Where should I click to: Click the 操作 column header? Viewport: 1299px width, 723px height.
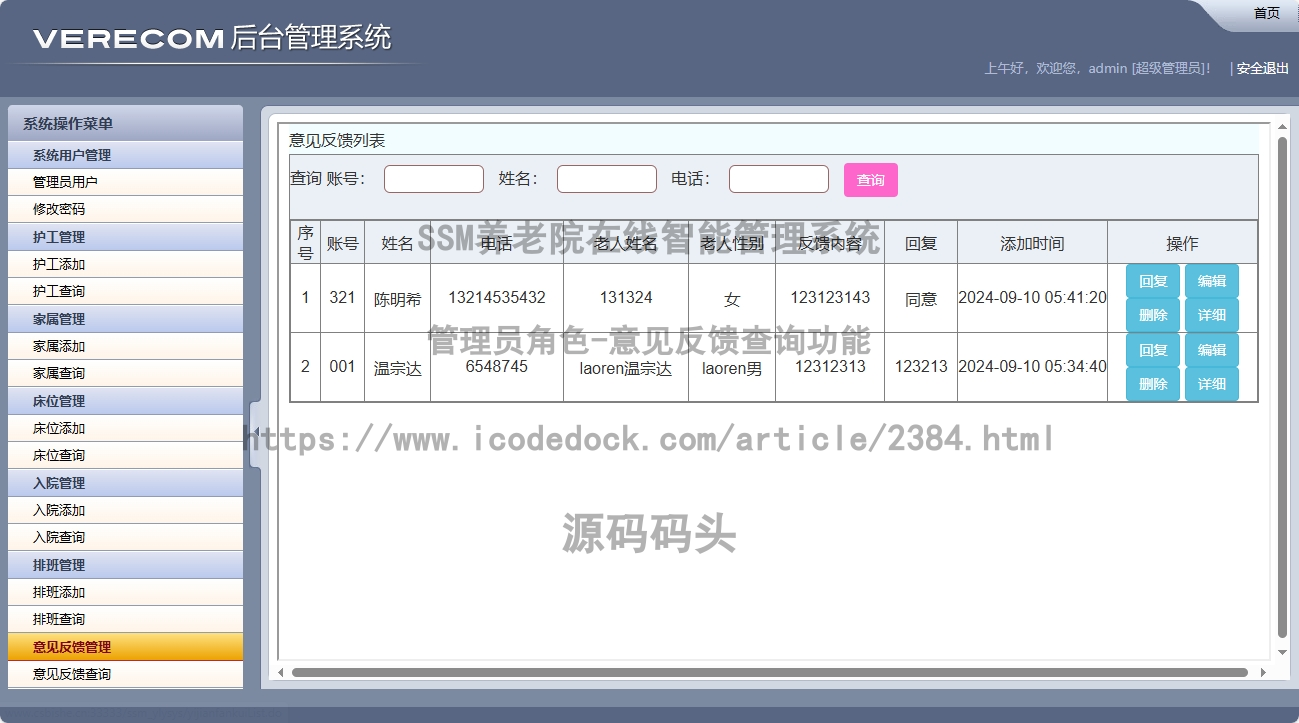pos(1182,243)
